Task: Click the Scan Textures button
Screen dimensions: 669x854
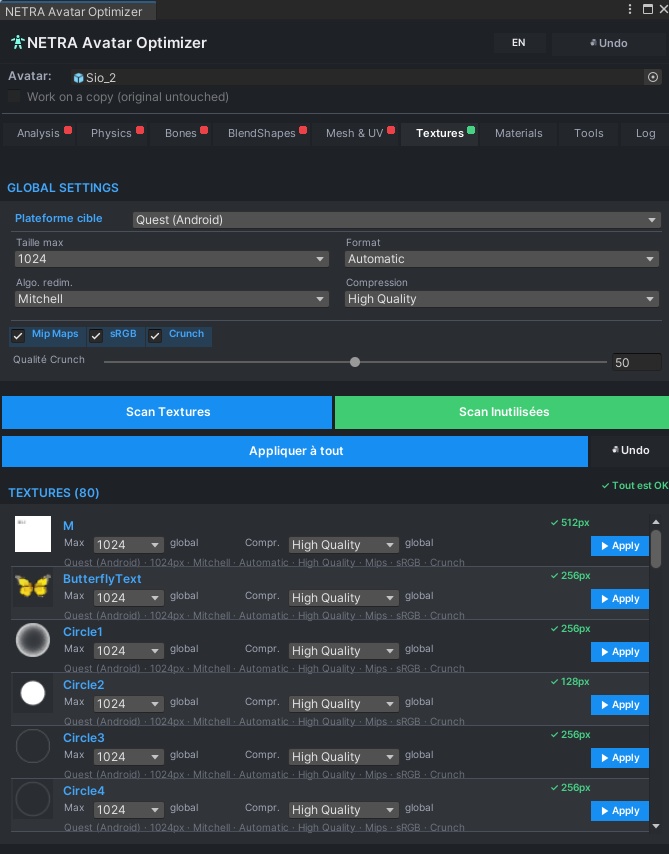Action: pos(167,412)
